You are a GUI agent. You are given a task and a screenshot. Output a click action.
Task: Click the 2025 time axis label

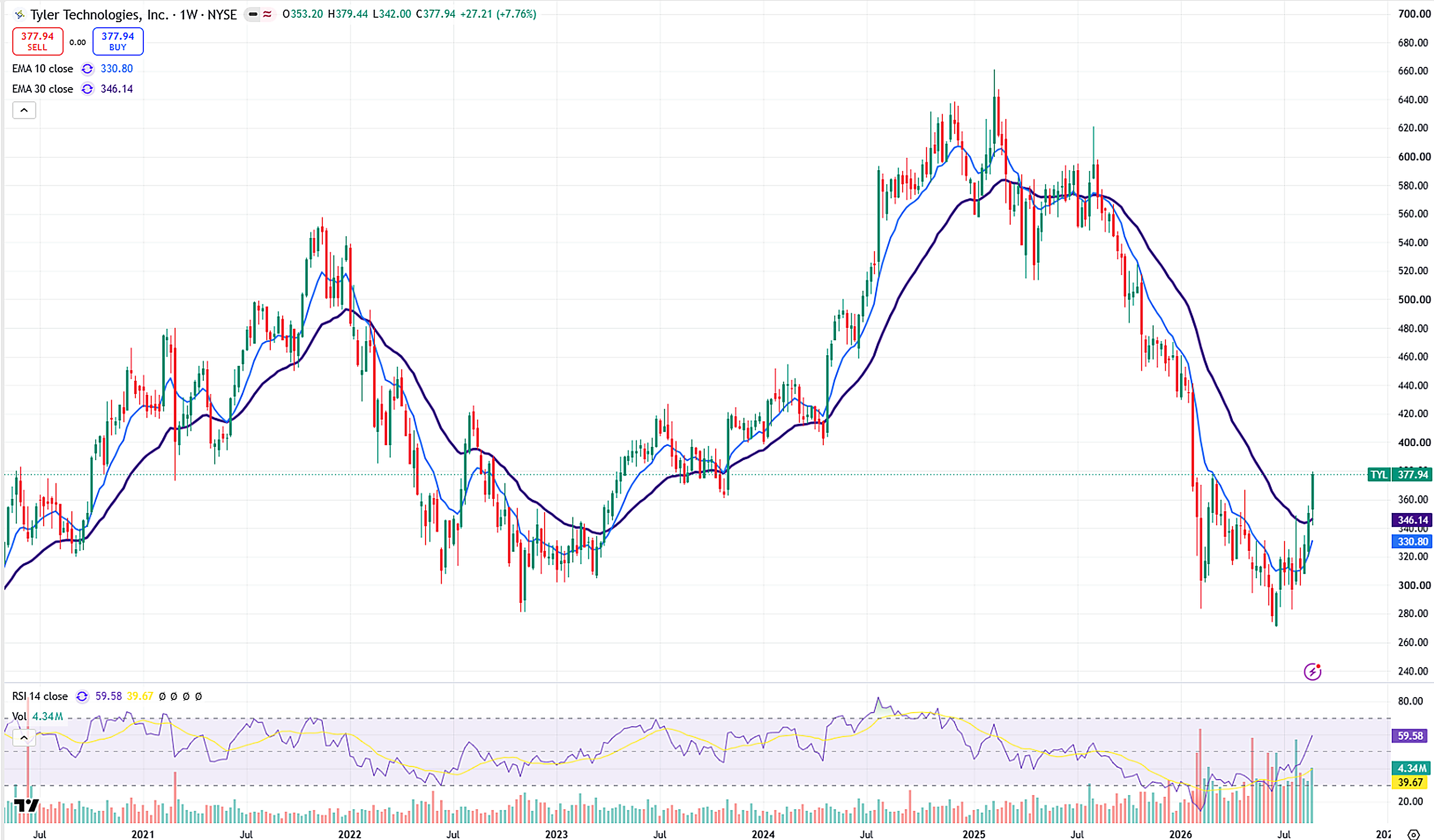pos(974,834)
